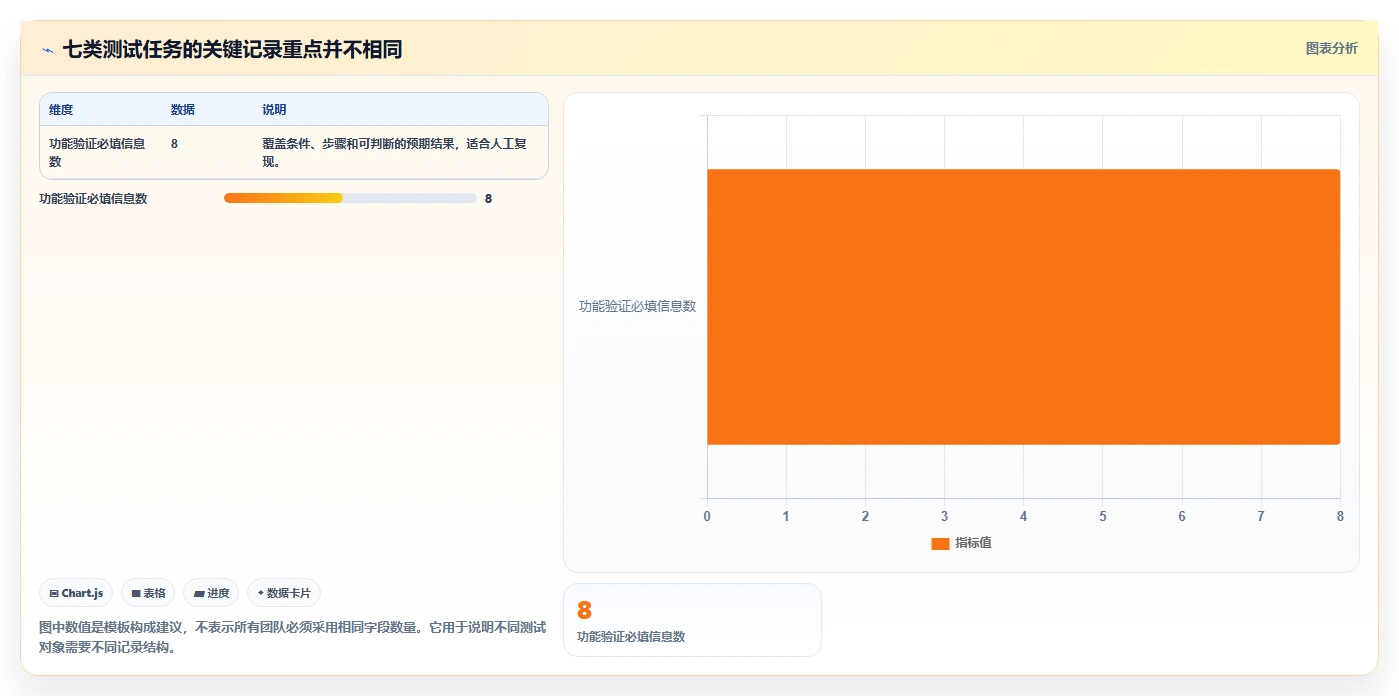This screenshot has width=1399, height=696.
Task: Click the 图表分析 label in header
Action: coord(1331,48)
